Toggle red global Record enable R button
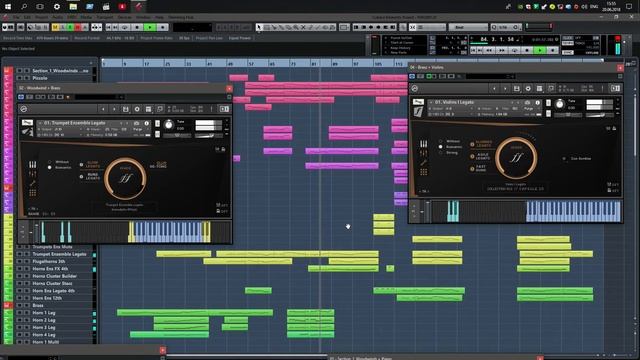This screenshot has height=360, width=640. (x=78, y=27)
